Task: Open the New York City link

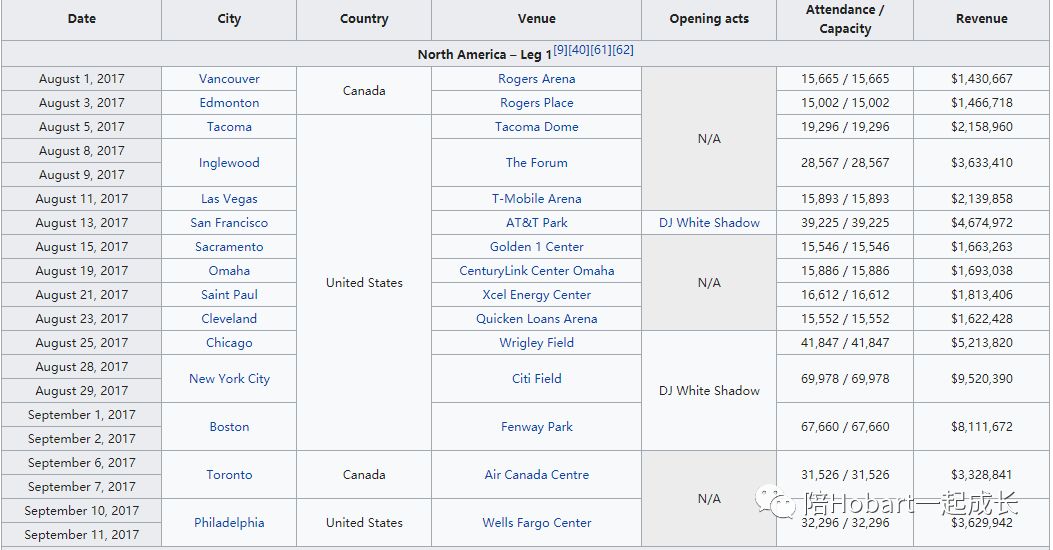Action: (x=229, y=379)
